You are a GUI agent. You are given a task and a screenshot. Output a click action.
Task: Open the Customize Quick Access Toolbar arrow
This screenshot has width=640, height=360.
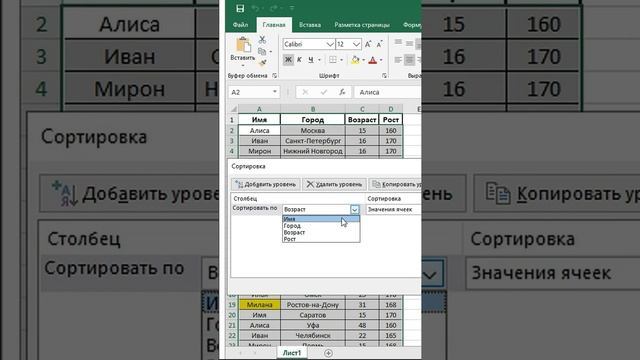(292, 9)
